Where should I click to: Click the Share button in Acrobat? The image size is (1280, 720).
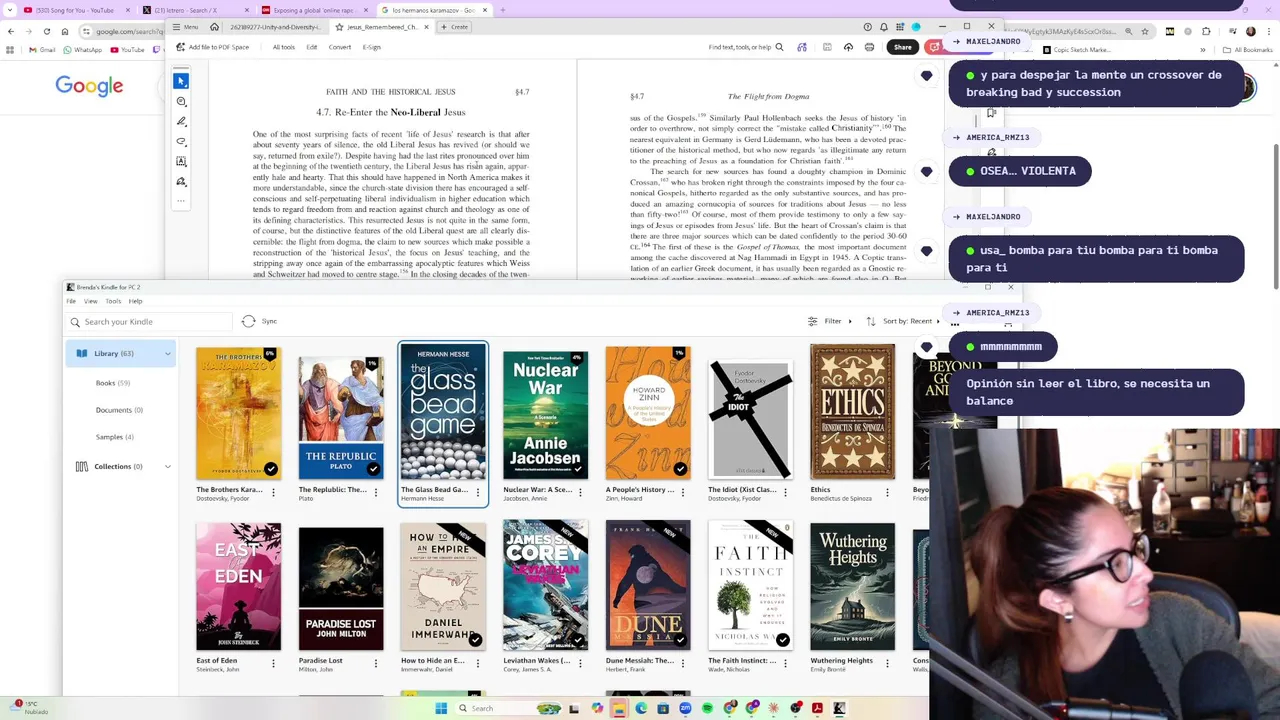coord(902,47)
